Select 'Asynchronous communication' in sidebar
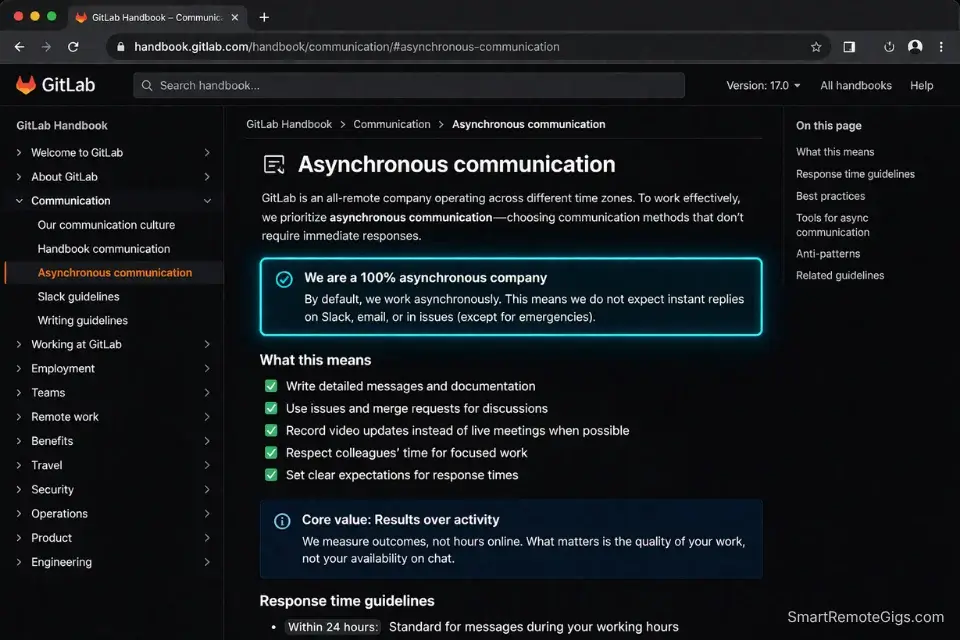 click(114, 273)
